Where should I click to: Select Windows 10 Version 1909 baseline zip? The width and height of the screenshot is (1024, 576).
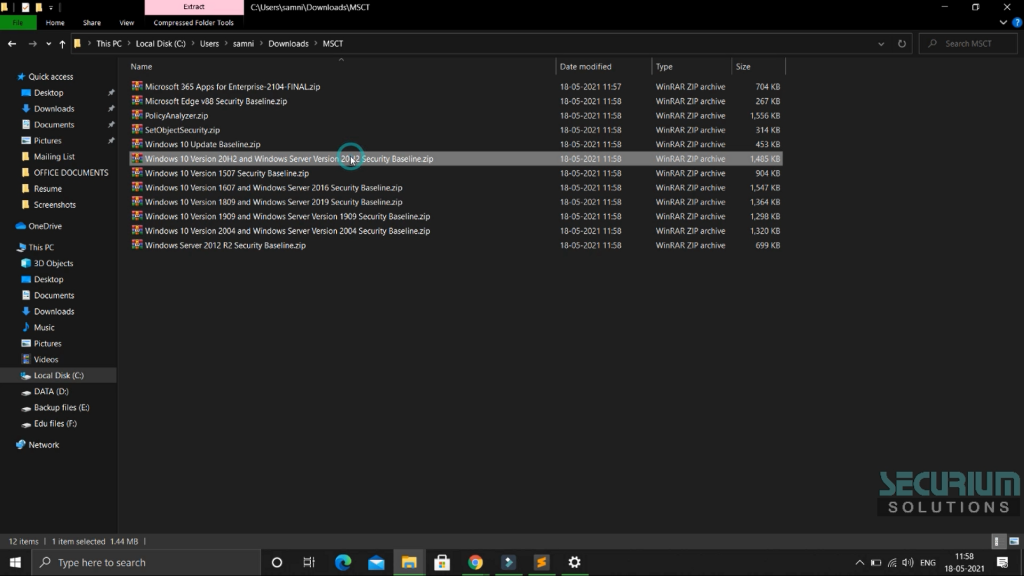point(456,216)
